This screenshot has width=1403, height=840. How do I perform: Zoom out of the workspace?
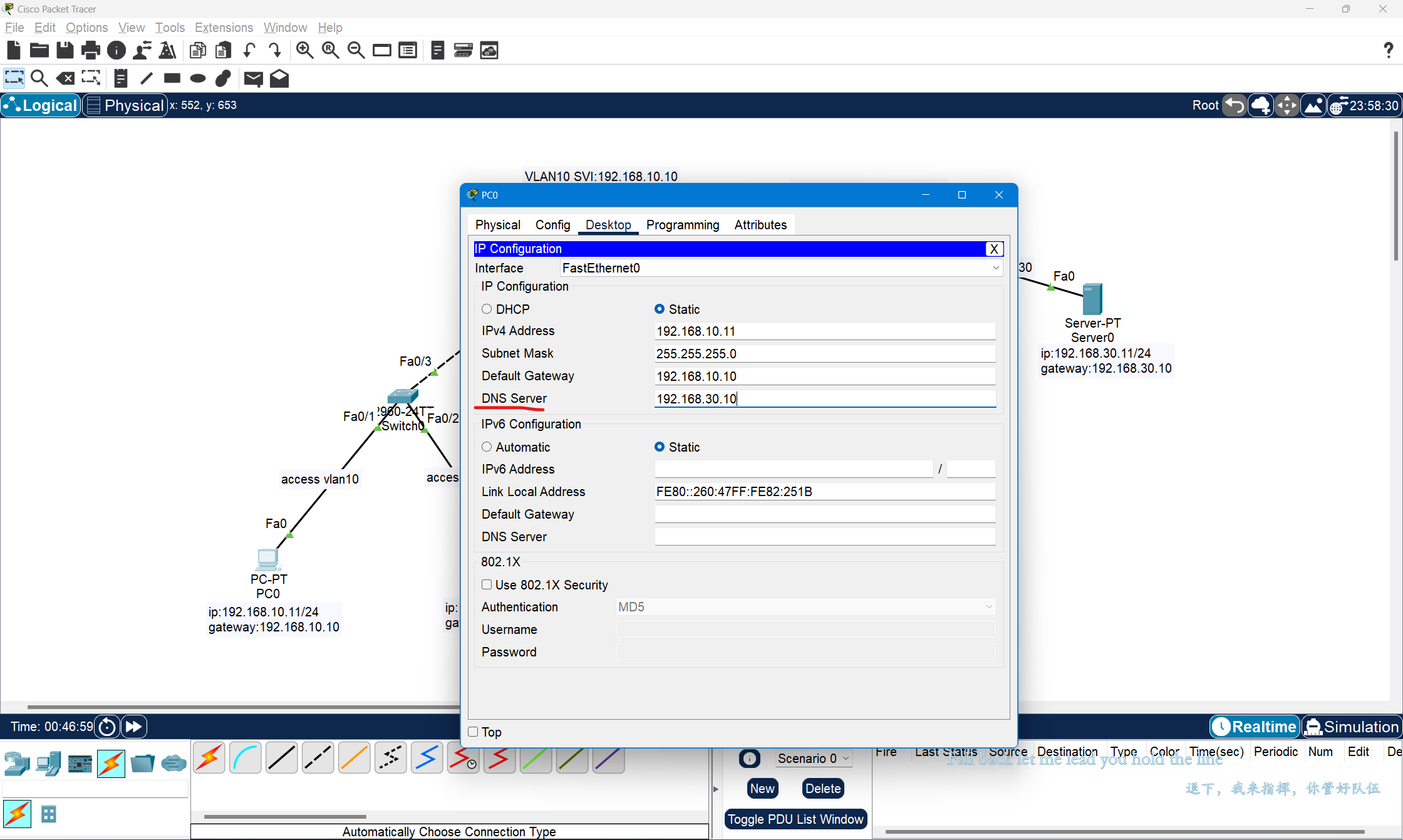356,50
